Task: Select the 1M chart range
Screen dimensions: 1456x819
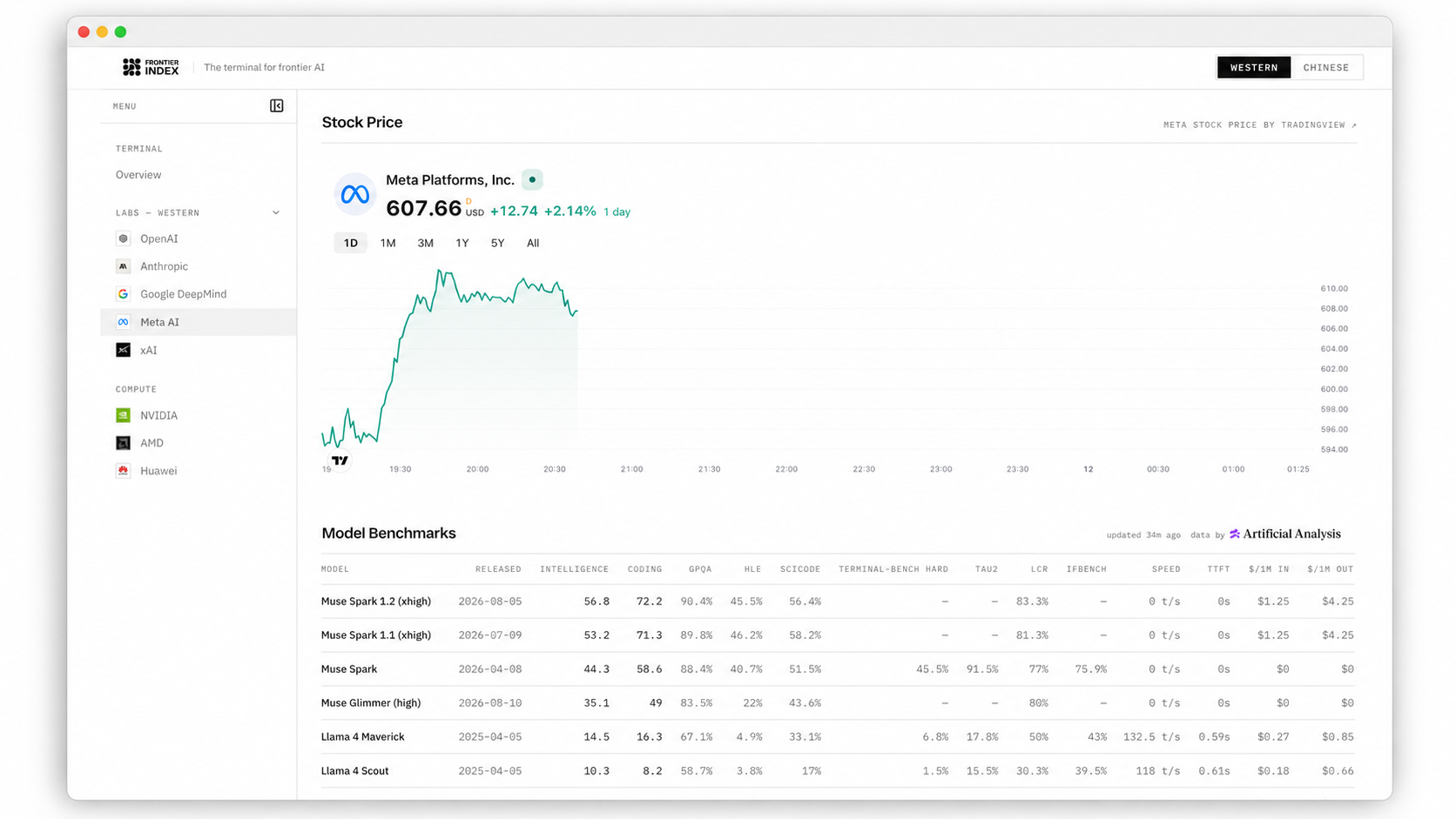Action: point(388,243)
